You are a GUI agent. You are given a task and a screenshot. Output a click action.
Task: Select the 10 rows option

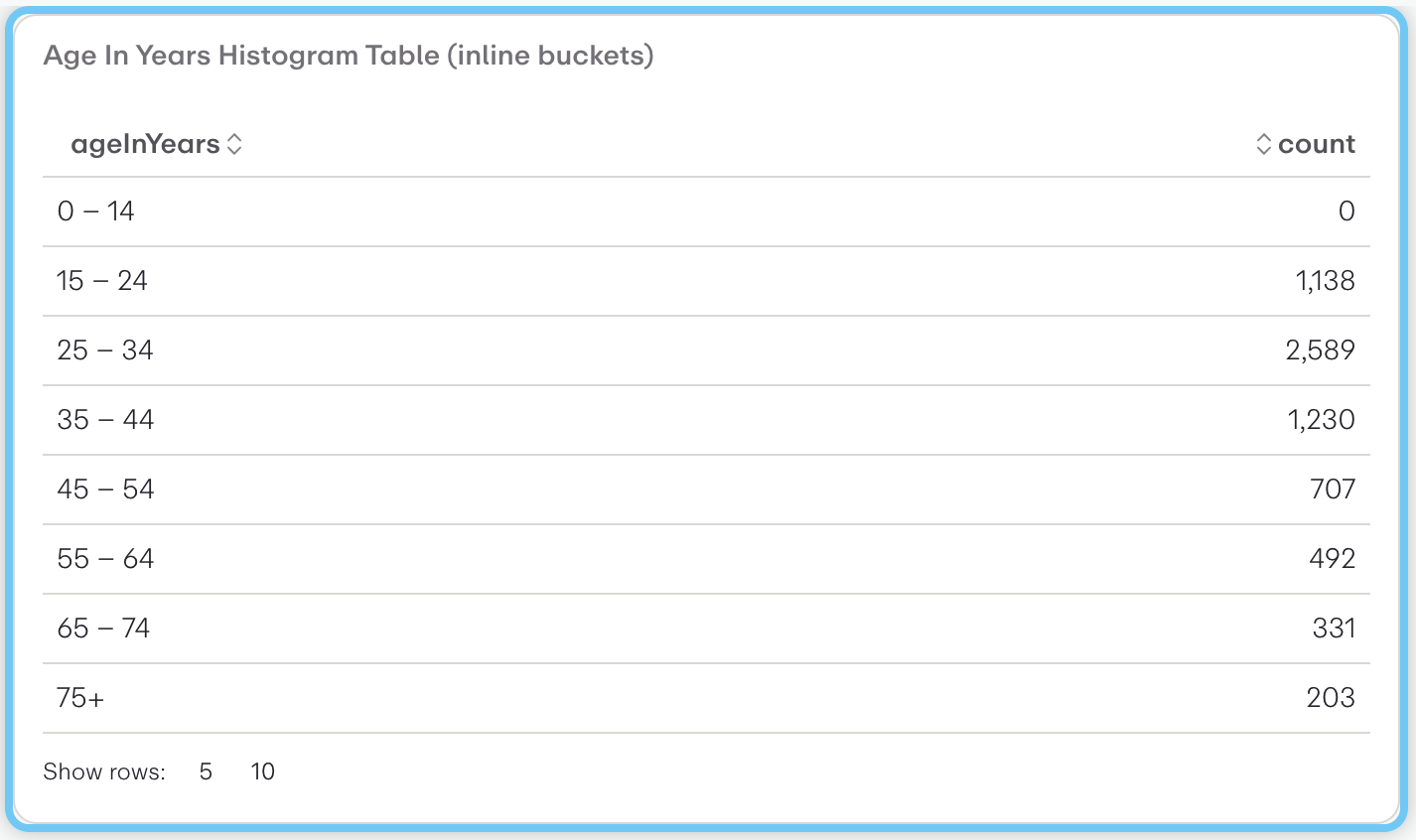[262, 771]
